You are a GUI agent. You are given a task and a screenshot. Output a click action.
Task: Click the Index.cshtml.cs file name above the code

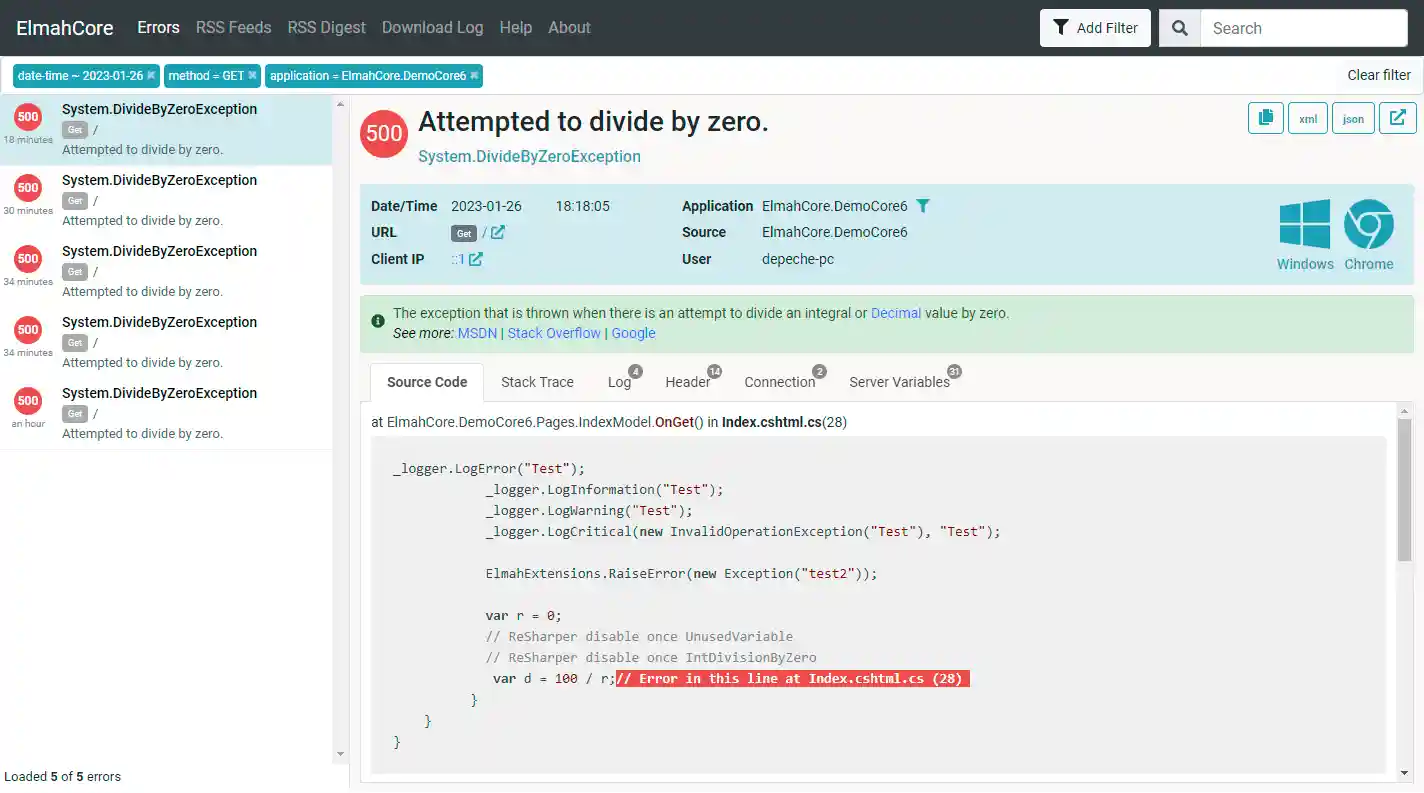[771, 422]
